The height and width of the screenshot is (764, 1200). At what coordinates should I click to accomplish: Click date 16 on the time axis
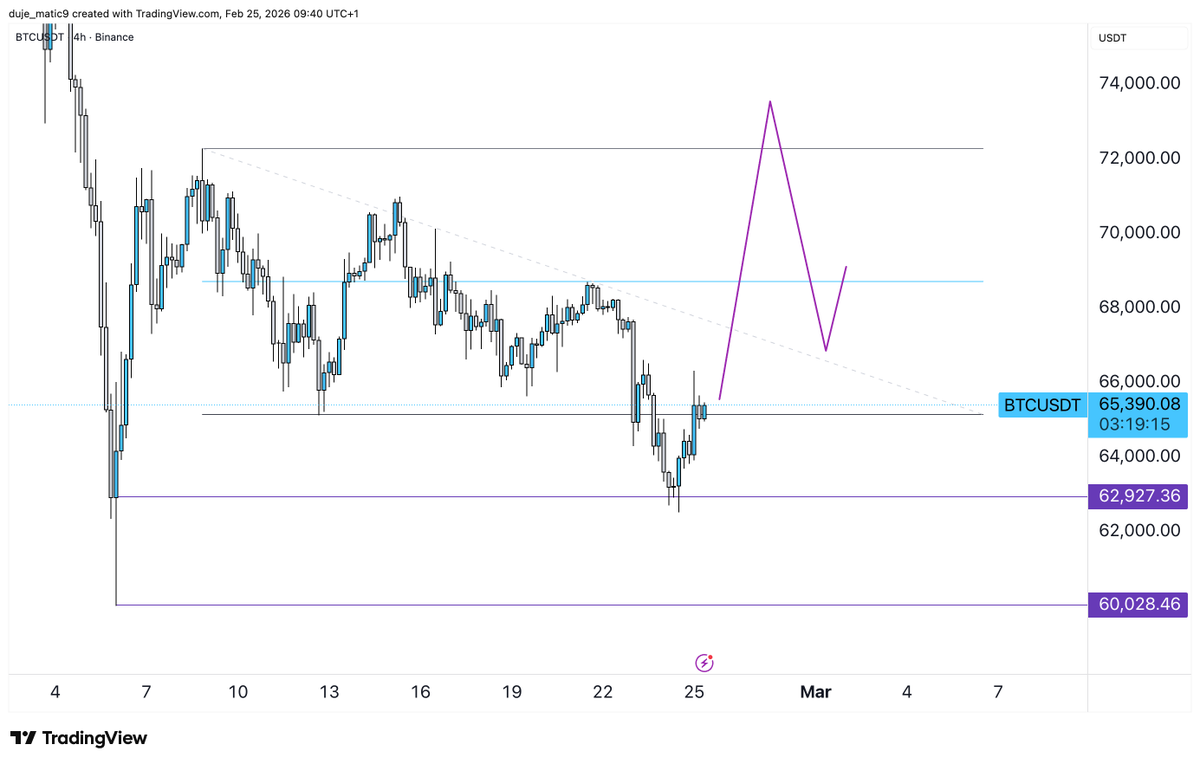click(420, 691)
